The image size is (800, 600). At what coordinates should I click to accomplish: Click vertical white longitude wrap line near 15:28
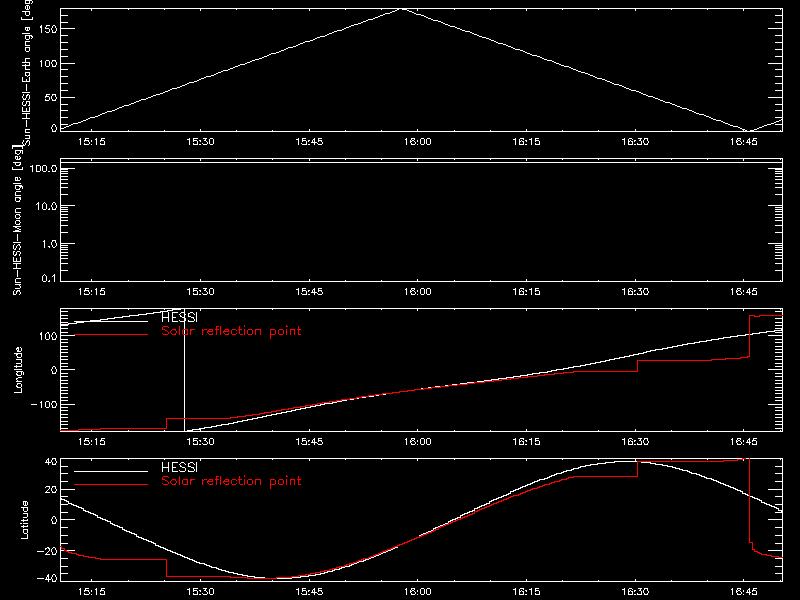click(x=184, y=370)
